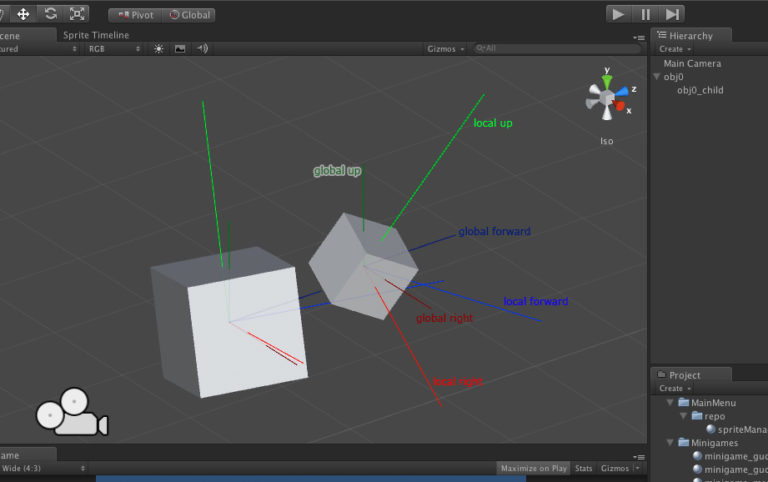This screenshot has width=768, height=482.
Task: Click the Hierarchy tab list icon
Action: click(662, 35)
